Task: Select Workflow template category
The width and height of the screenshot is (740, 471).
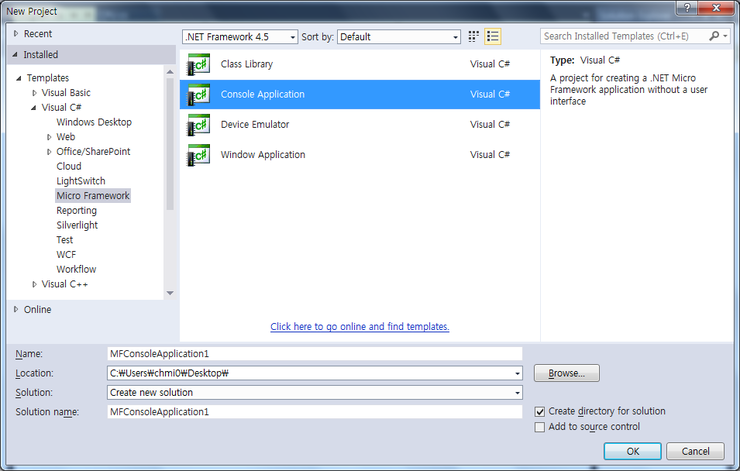Action: pos(76,269)
